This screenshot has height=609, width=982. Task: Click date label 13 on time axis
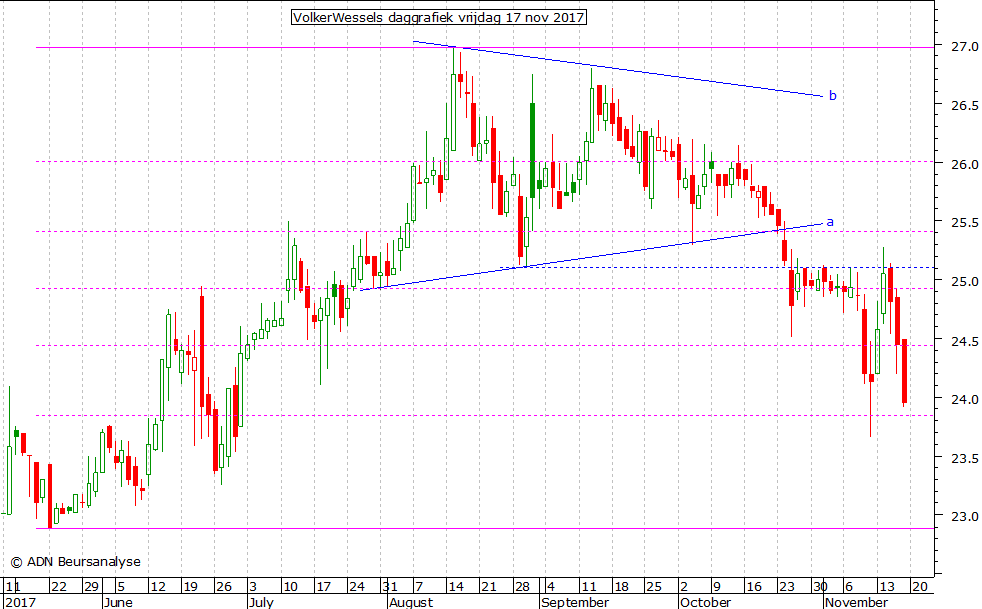pyautogui.click(x=886, y=587)
